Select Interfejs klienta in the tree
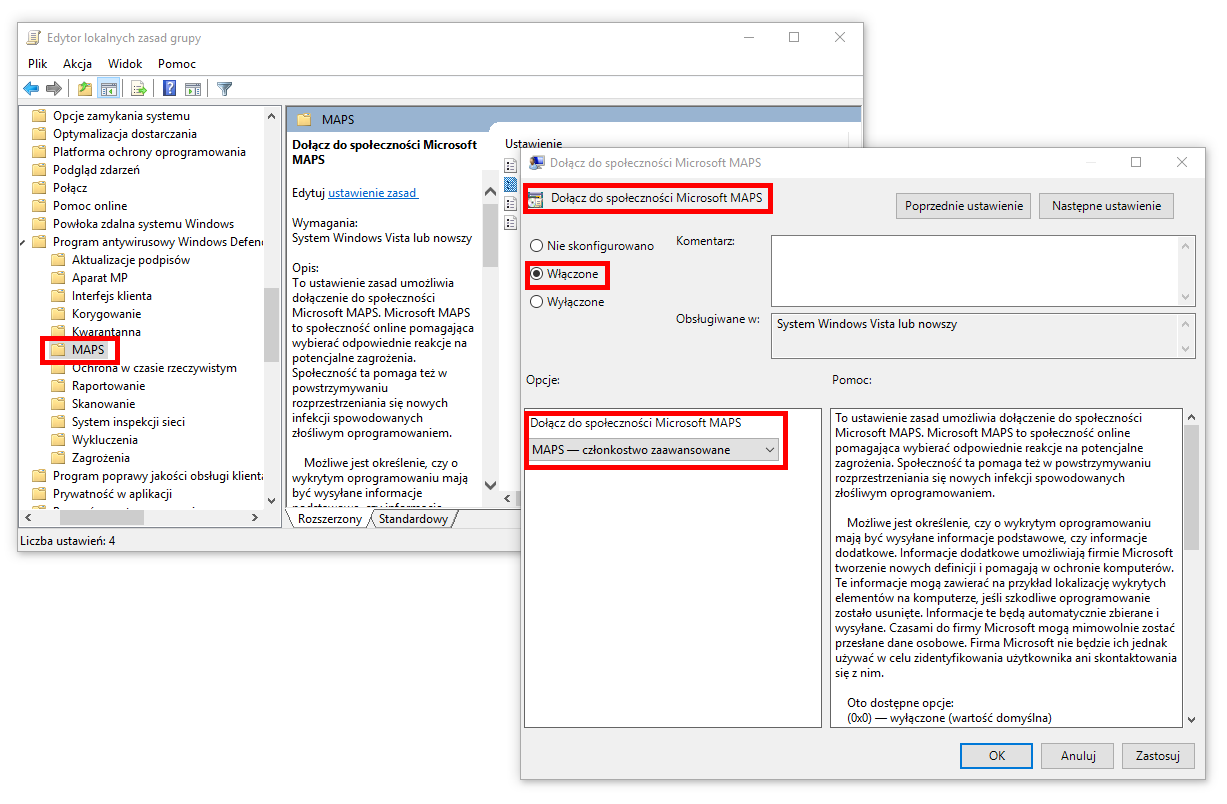Viewport: 1227px width, 804px height. (x=112, y=296)
